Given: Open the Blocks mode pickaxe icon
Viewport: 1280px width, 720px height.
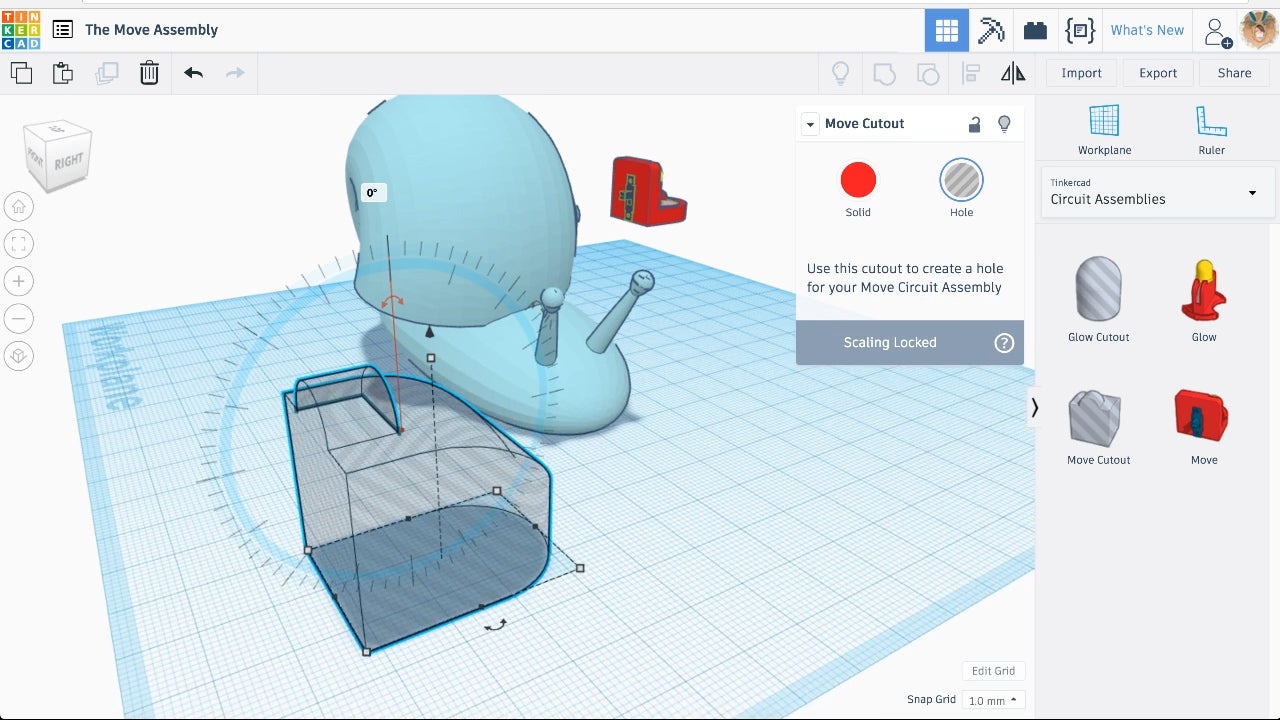Looking at the screenshot, I should tap(990, 30).
